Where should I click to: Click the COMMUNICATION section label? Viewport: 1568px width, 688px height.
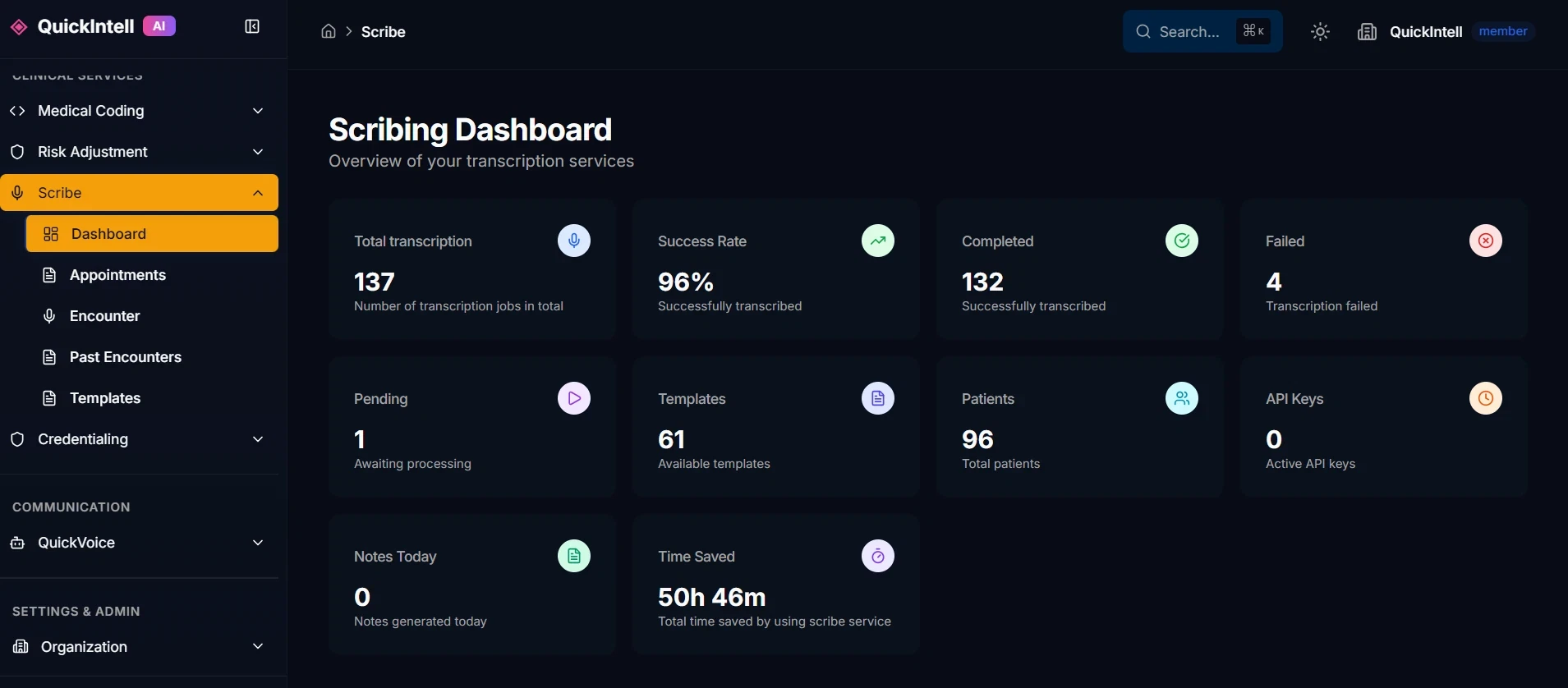71,507
